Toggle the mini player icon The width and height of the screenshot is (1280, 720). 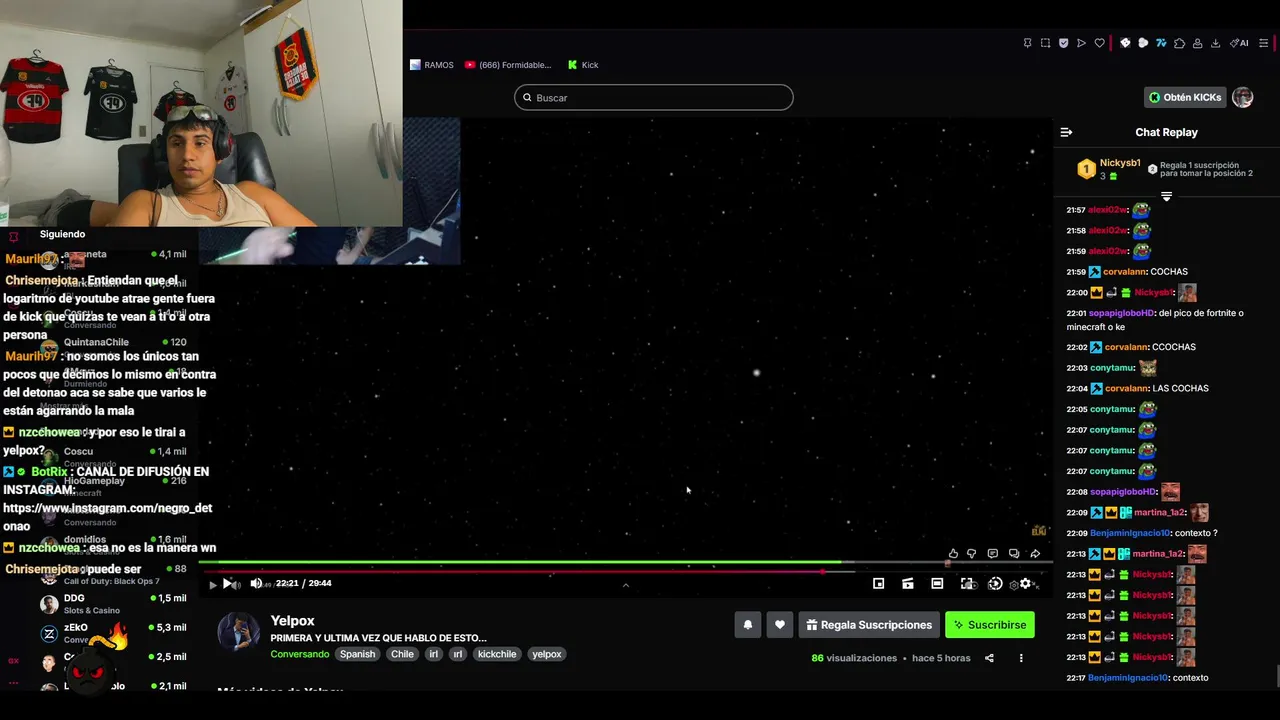878,584
